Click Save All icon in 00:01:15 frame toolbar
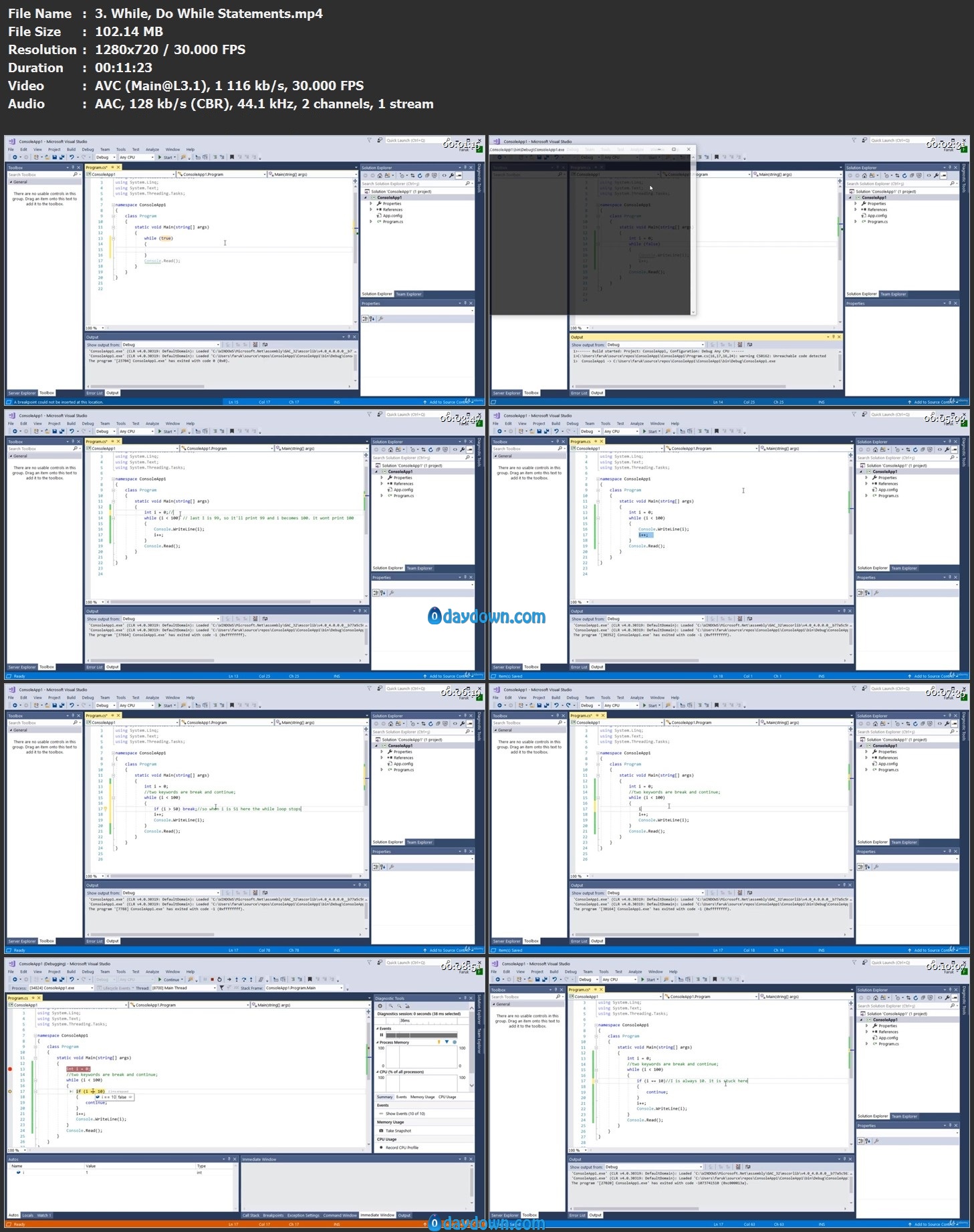The width and height of the screenshot is (974, 1232). (62, 157)
